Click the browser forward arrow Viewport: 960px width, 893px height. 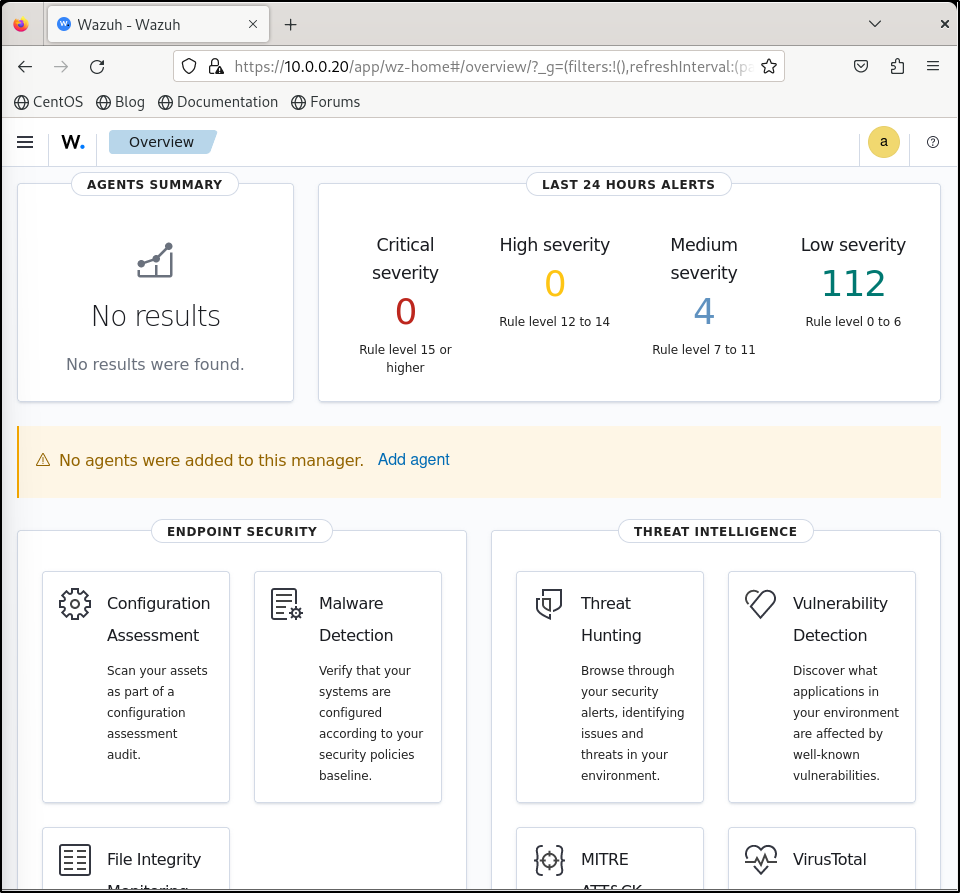tap(61, 67)
